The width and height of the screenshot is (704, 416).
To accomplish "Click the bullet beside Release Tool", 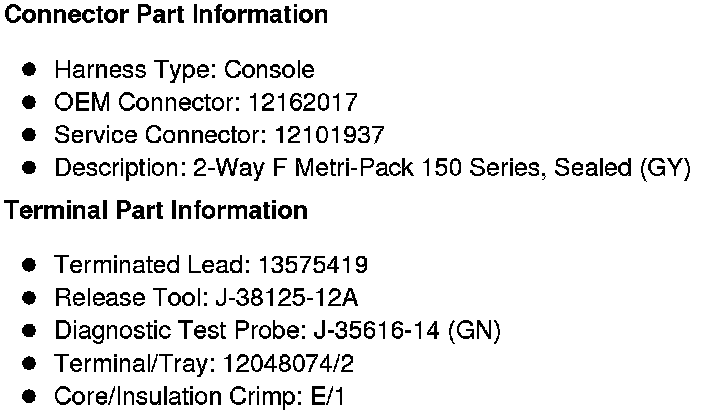I will pyautogui.click(x=30, y=298).
